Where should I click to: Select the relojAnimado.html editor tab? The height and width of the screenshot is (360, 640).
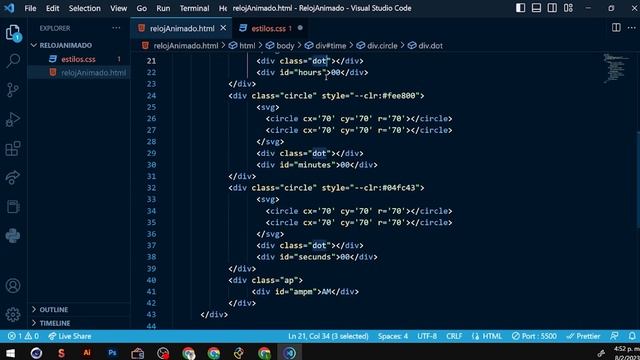pyautogui.click(x=181, y=28)
